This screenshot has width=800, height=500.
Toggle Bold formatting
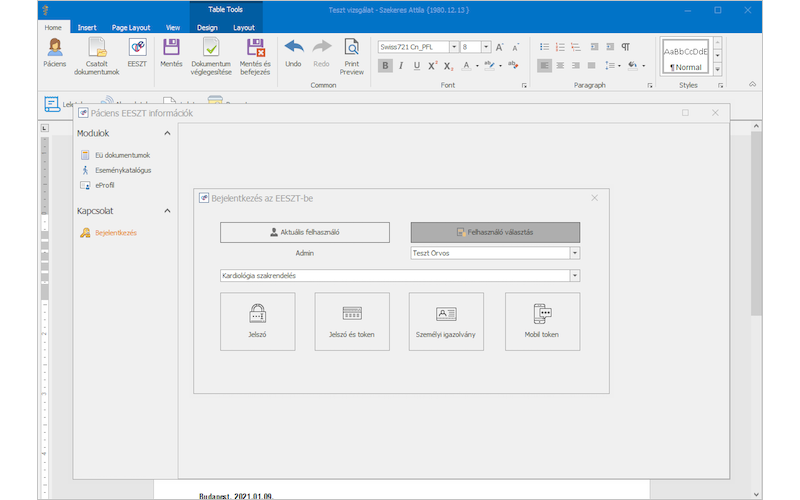[x=386, y=66]
